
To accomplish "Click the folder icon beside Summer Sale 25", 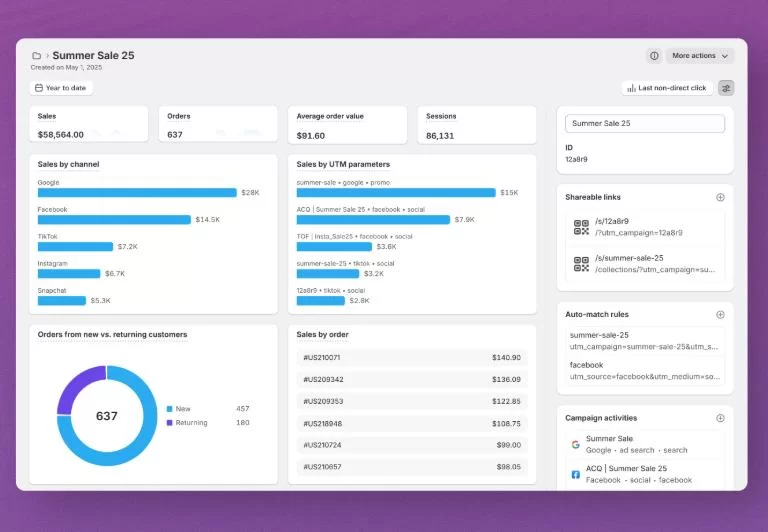I will click(36, 56).
